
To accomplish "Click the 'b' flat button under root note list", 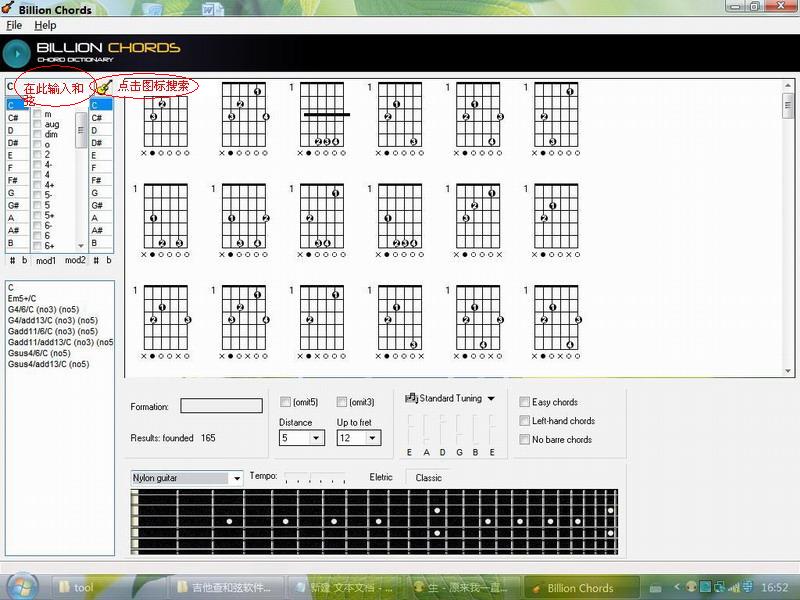I will coord(24,260).
